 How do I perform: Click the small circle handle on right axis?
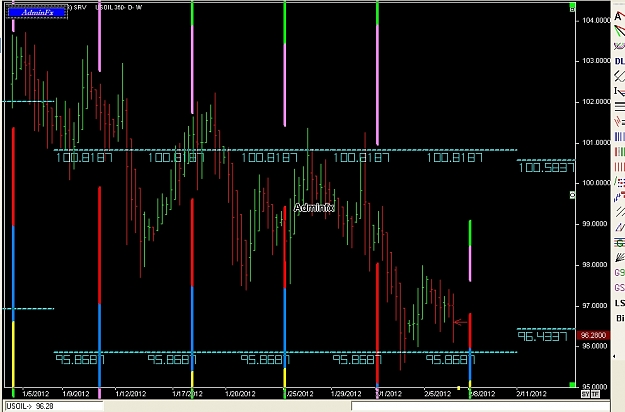(572, 195)
